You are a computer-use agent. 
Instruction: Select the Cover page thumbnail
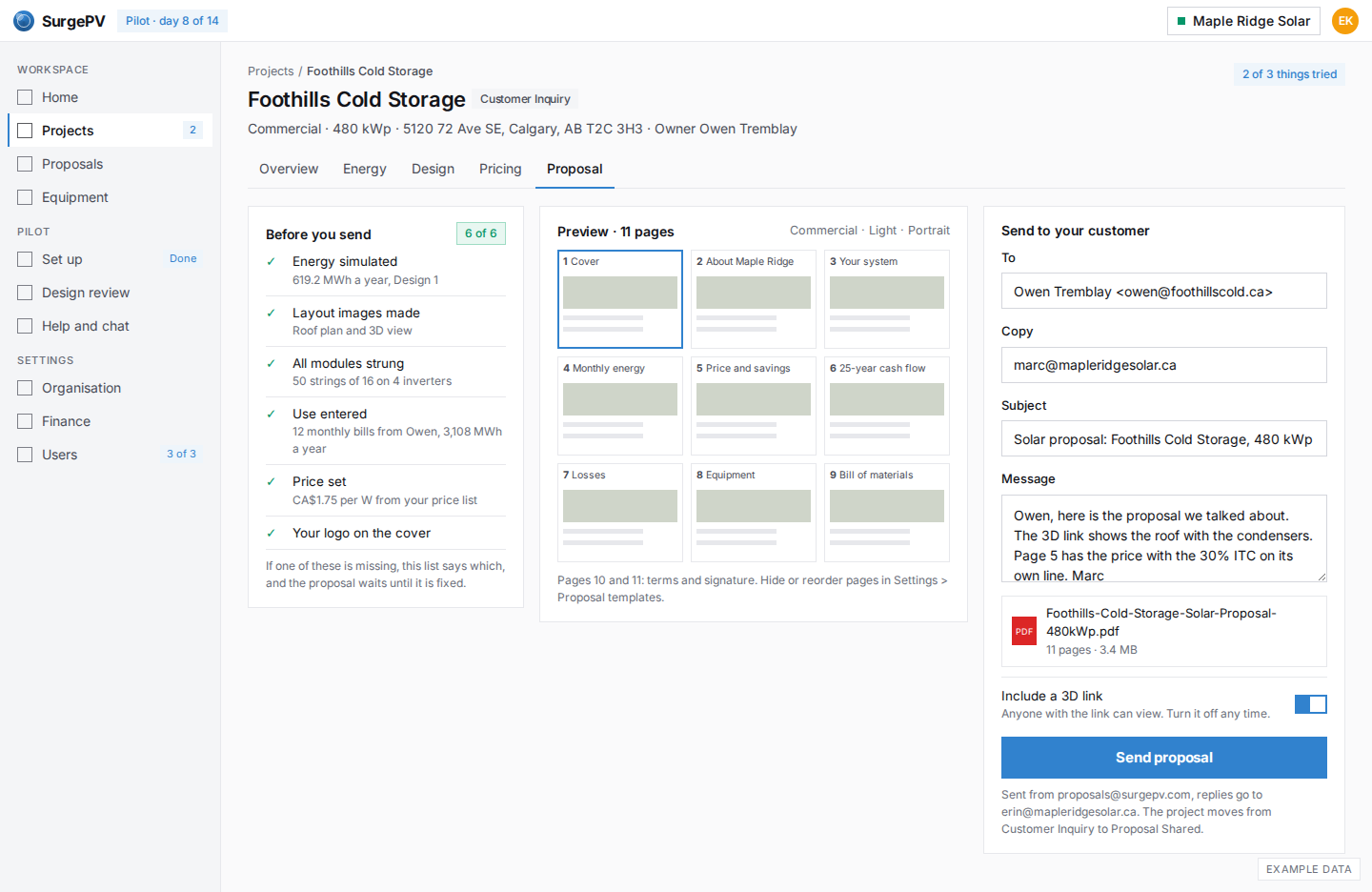[x=620, y=299]
